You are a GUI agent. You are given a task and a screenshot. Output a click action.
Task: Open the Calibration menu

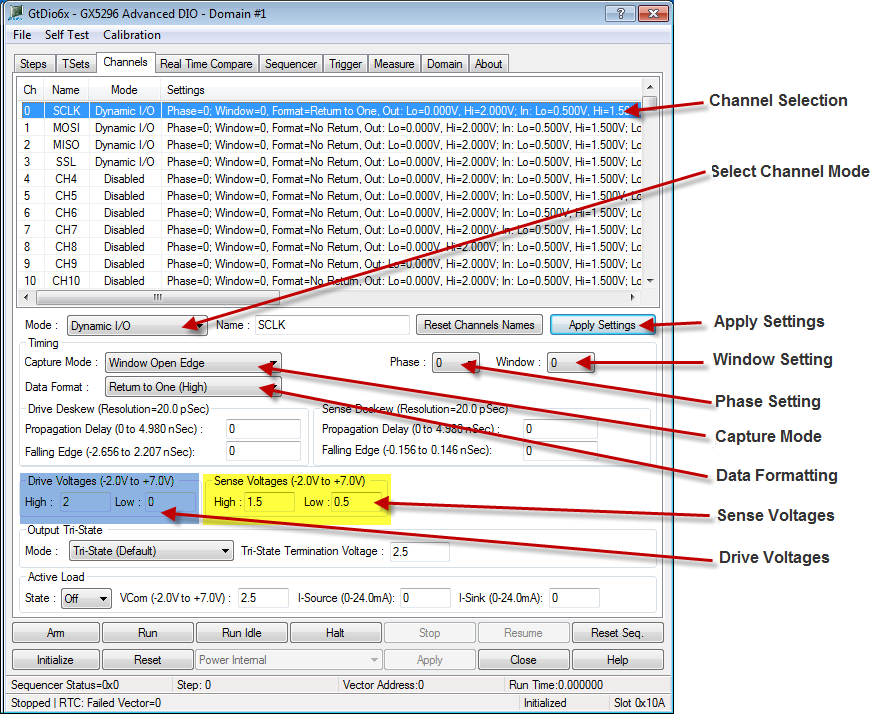pyautogui.click(x=132, y=35)
